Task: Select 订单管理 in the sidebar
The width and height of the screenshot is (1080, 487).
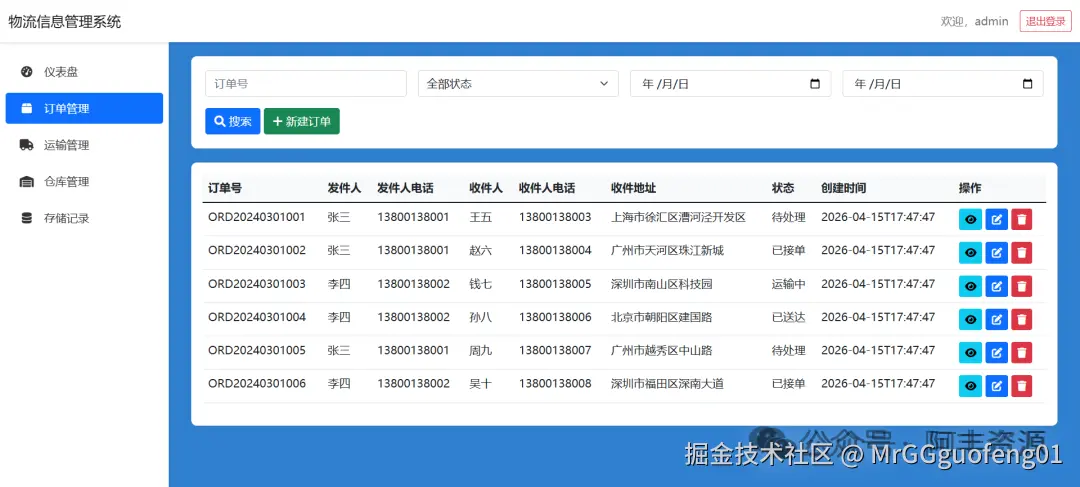Action: (x=84, y=108)
